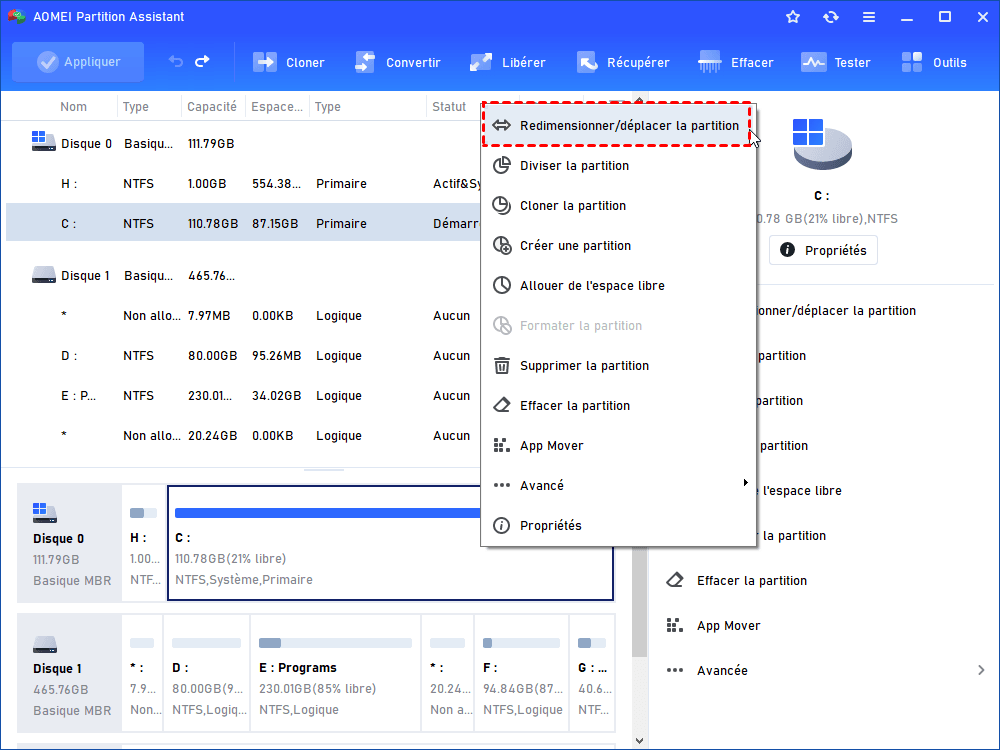This screenshot has width=1000, height=750.
Task: Click the Appliquer button
Action: click(x=78, y=62)
